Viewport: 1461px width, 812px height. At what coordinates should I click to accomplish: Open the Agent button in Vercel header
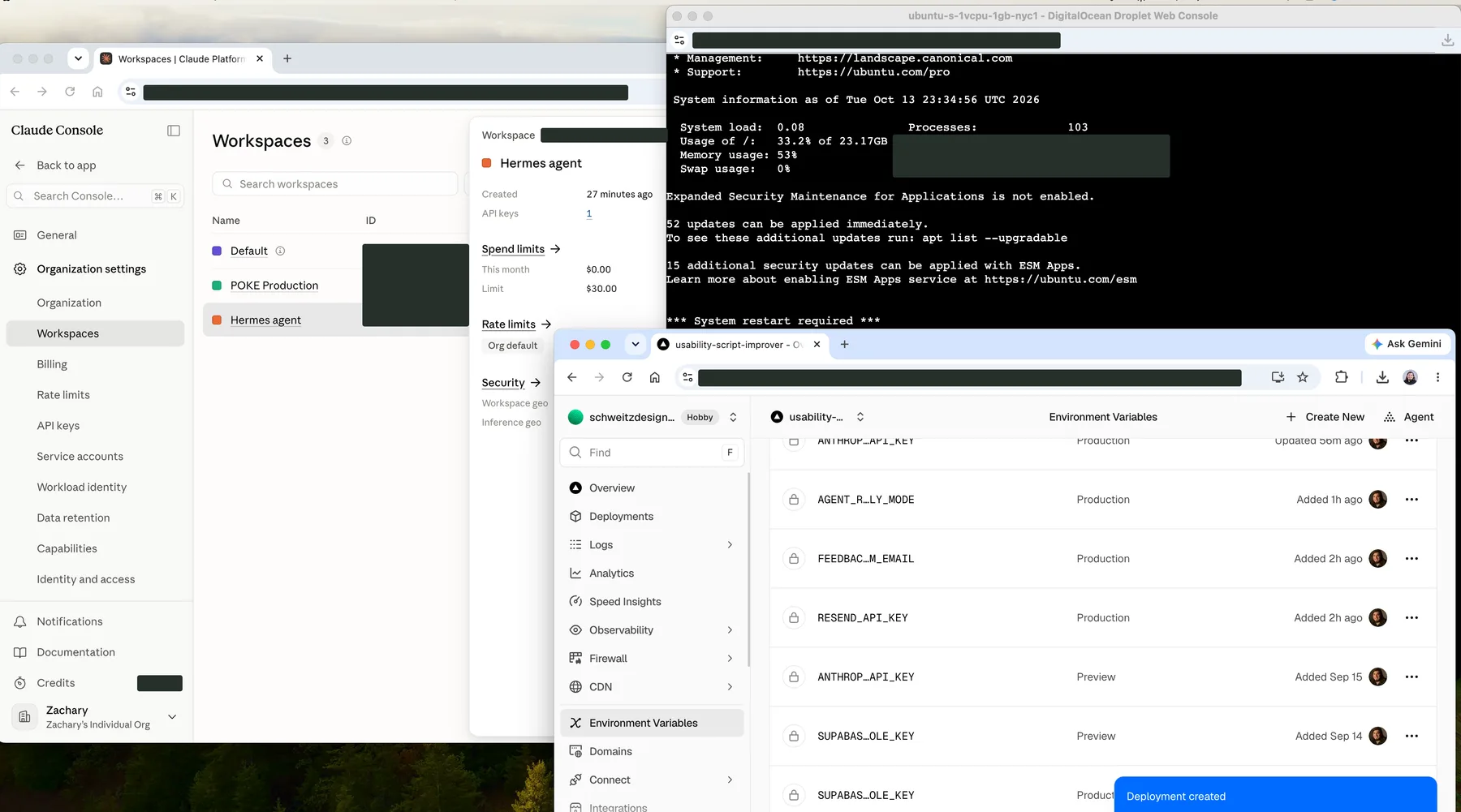(1408, 417)
